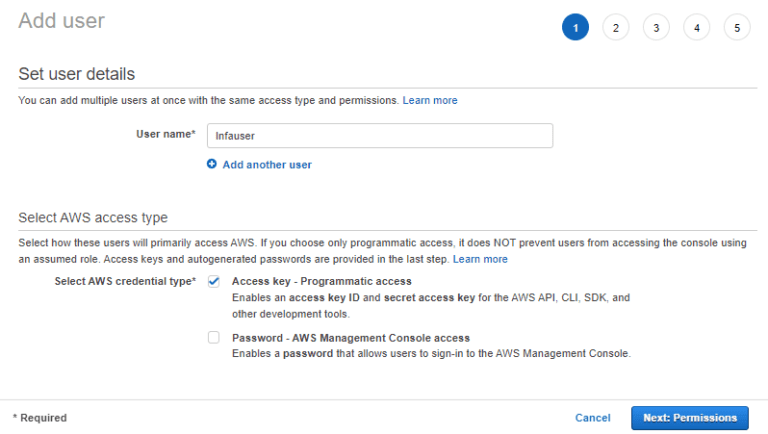Go to step 1 circle indicator

[575, 28]
